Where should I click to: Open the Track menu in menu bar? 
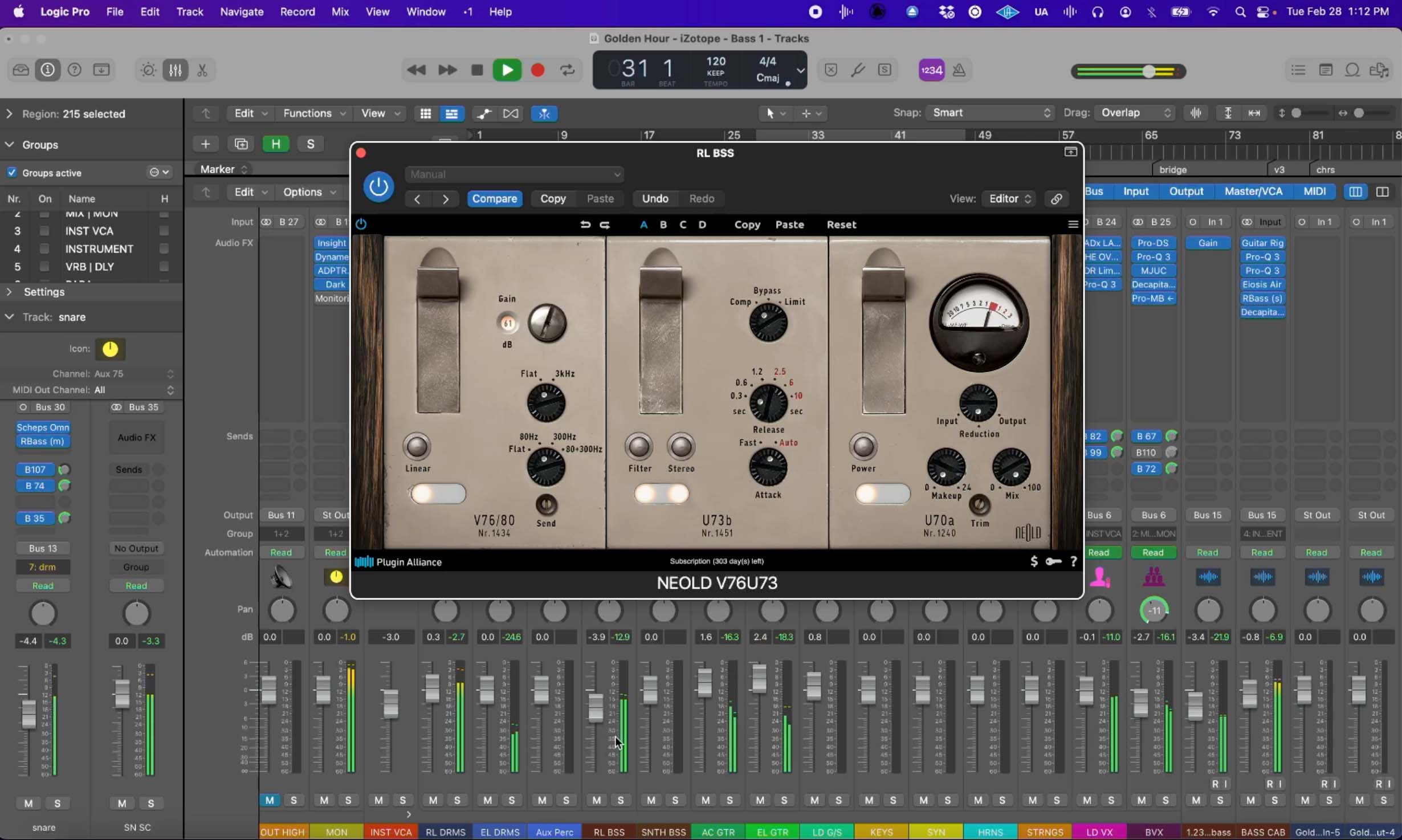(189, 11)
